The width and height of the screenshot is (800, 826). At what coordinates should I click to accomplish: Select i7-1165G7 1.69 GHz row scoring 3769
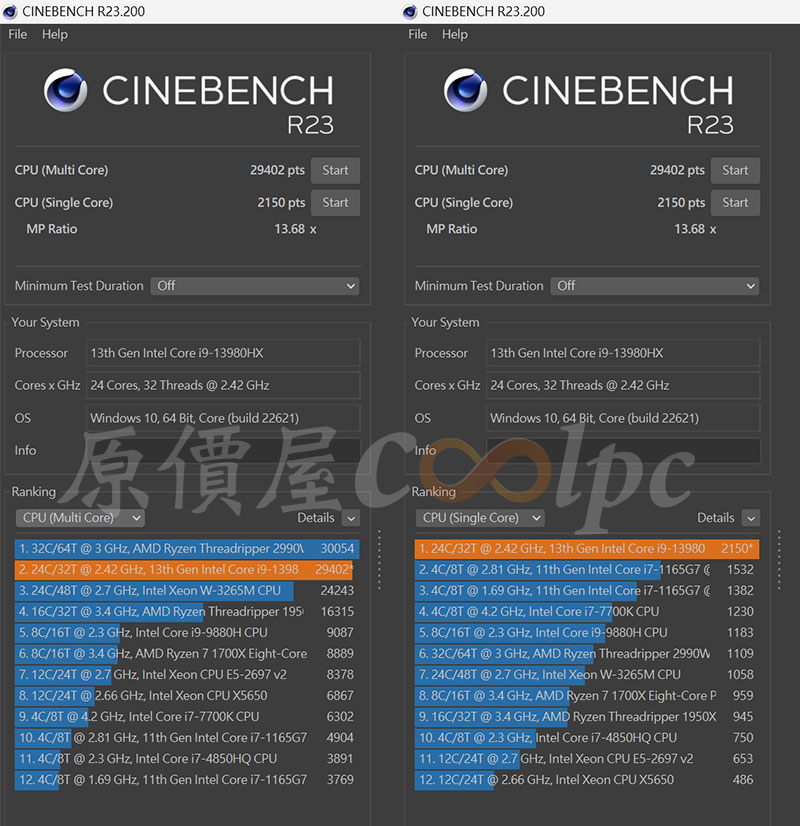[187, 780]
